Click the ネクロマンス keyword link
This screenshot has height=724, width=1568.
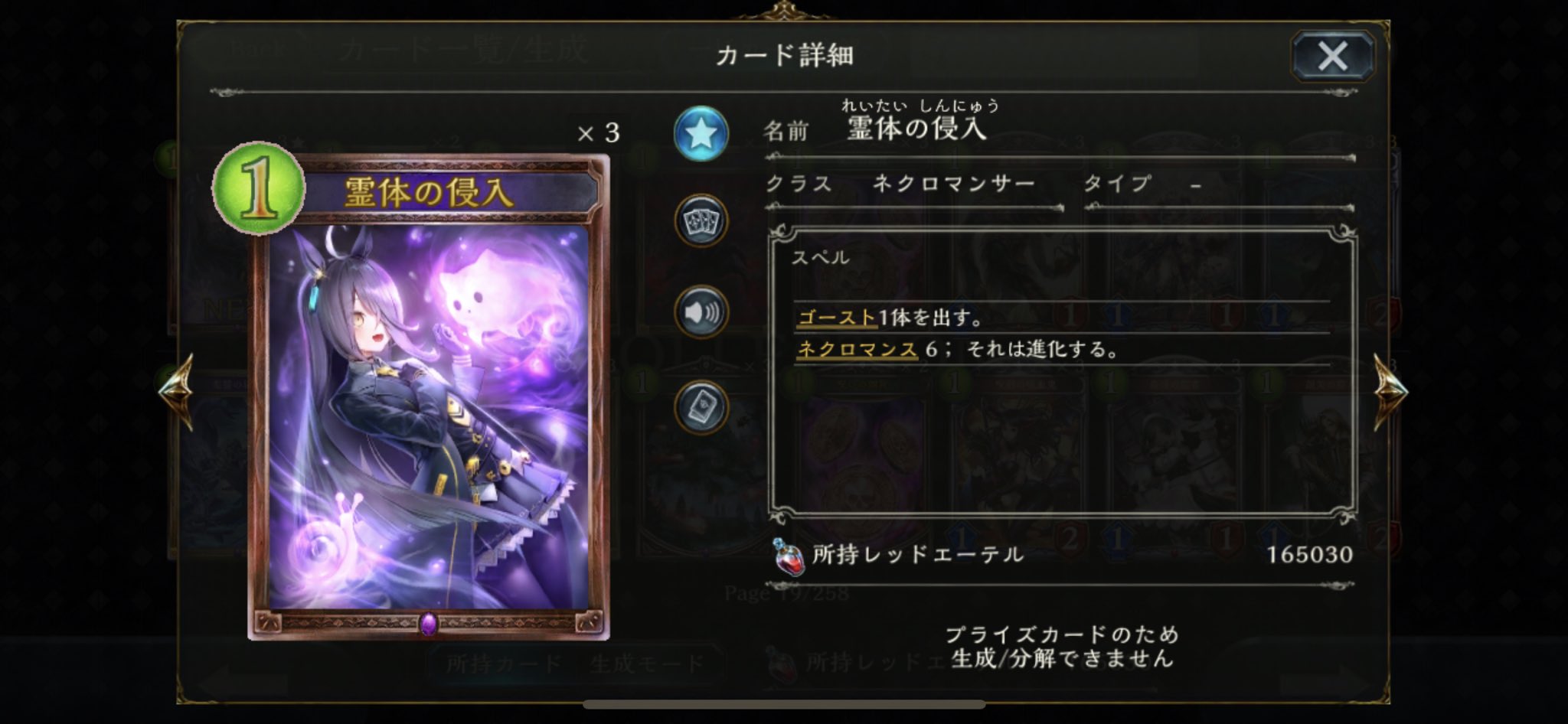[857, 350]
